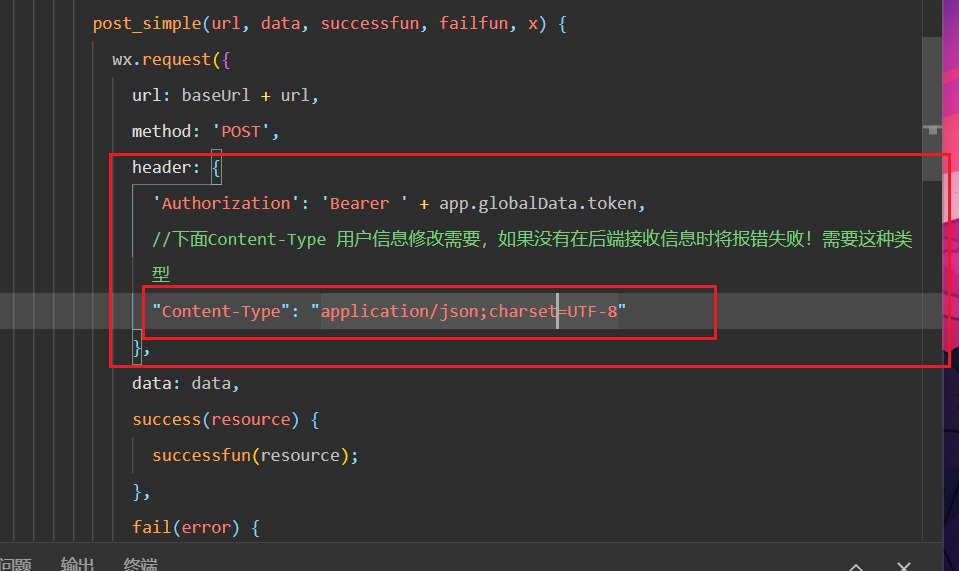Click the 'Authorization' header key
Image resolution: width=959 pixels, height=571 pixels.
click(x=226, y=203)
